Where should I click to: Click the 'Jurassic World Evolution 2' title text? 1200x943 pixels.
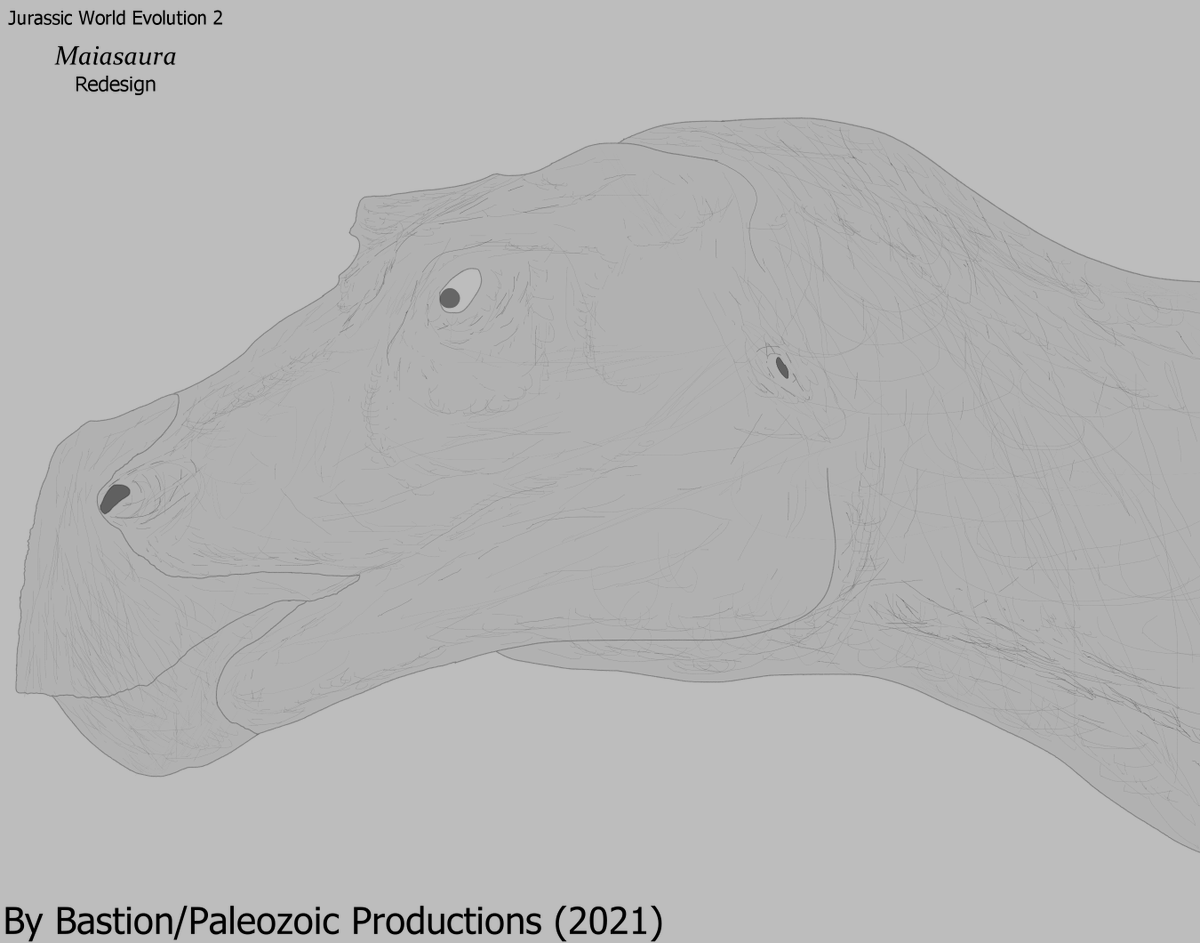(x=115, y=19)
